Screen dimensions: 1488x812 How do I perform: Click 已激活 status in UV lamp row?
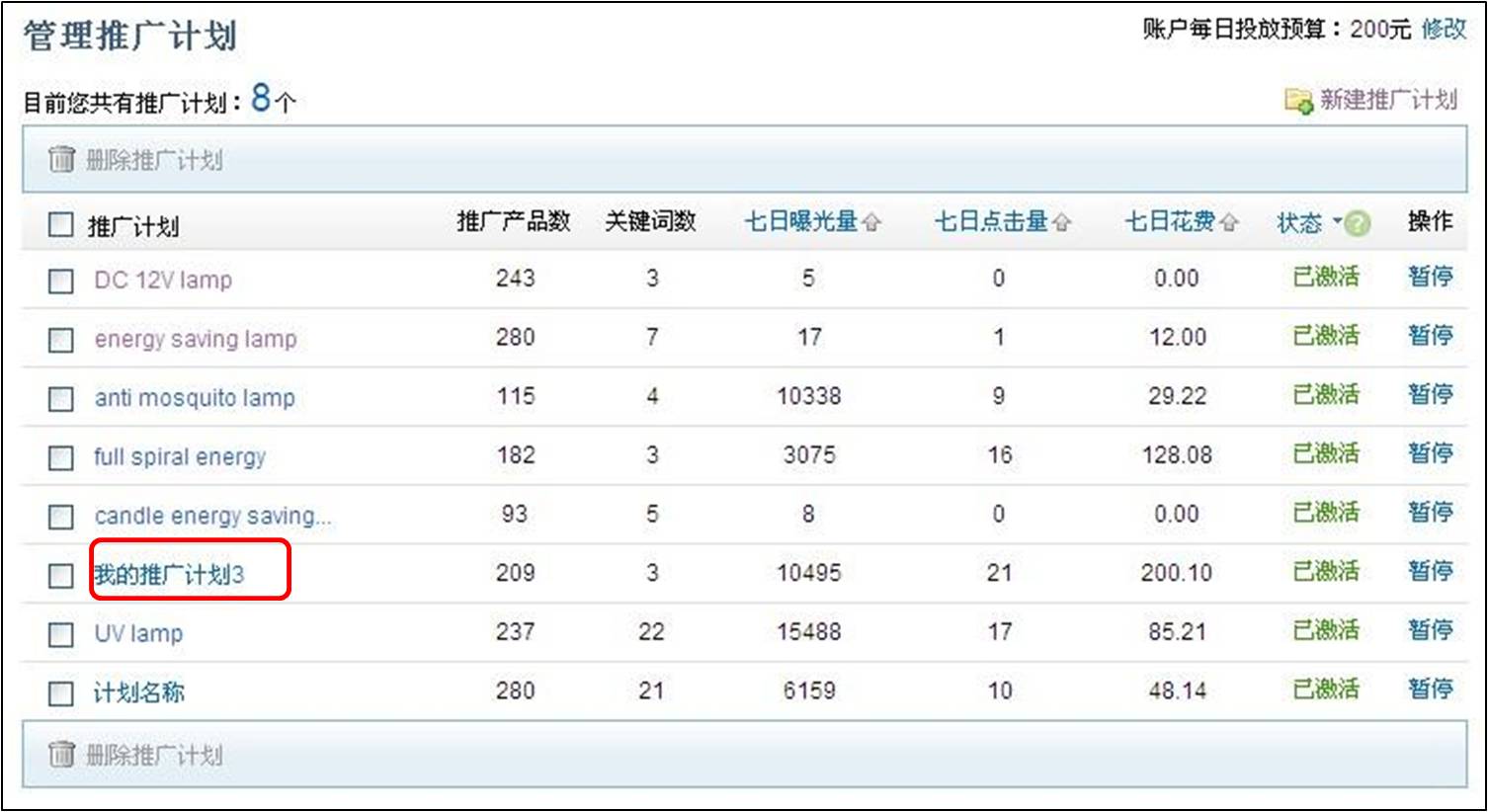tap(1326, 630)
